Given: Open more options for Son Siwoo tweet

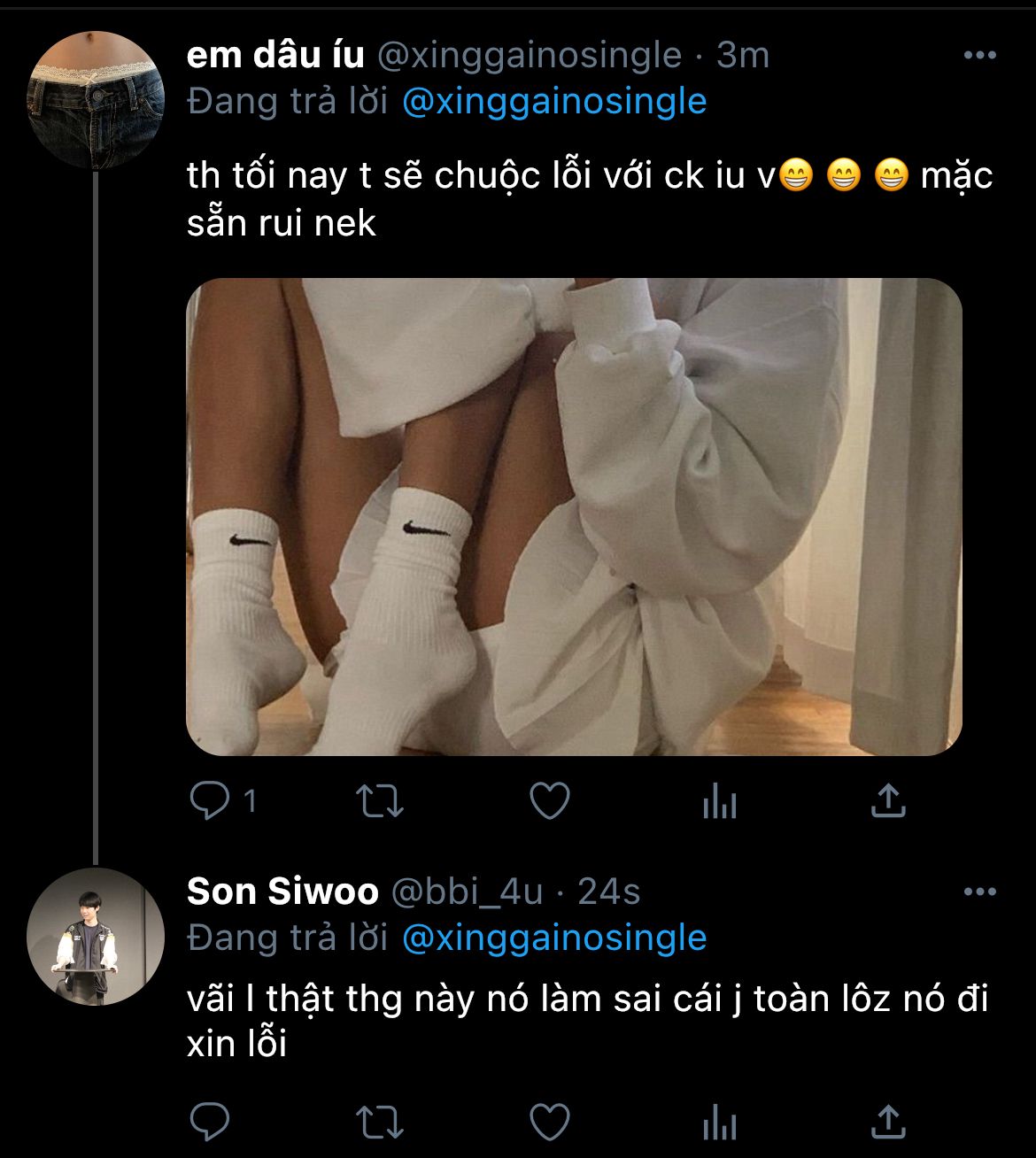Looking at the screenshot, I should coord(979,892).
